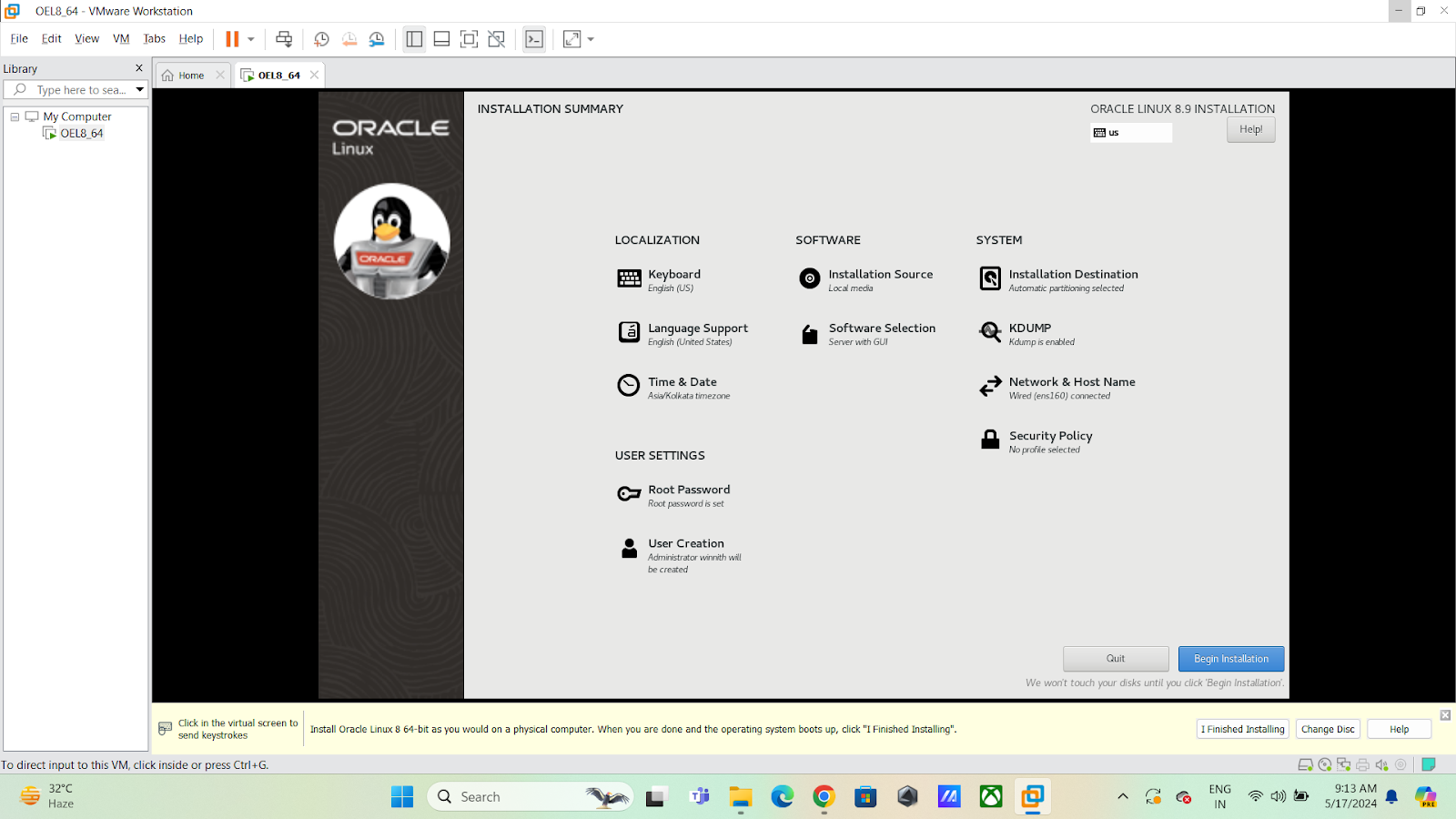Enter full screen mode icon
Screen dimensions: 1456x819
coord(469,39)
